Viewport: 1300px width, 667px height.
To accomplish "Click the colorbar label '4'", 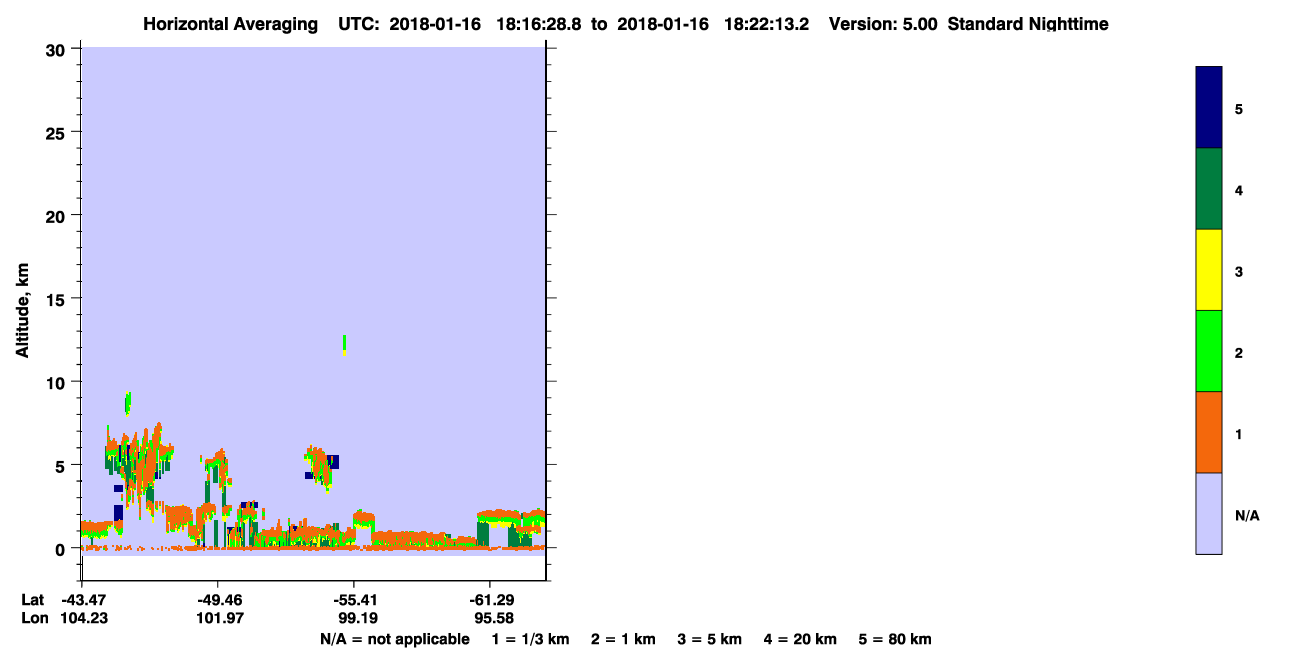I will (x=1239, y=190).
